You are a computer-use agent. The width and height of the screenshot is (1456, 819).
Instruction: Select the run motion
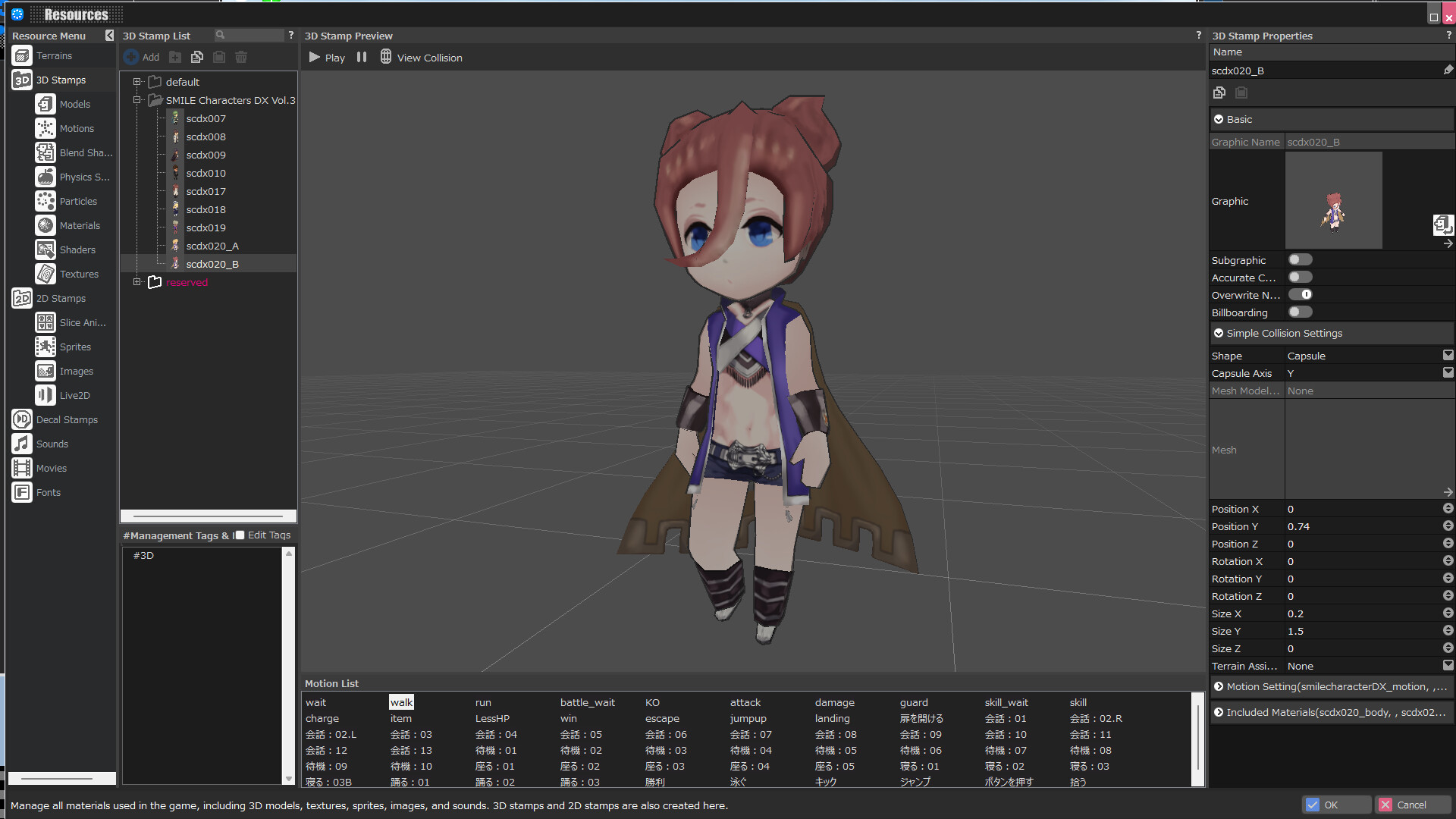pos(483,703)
